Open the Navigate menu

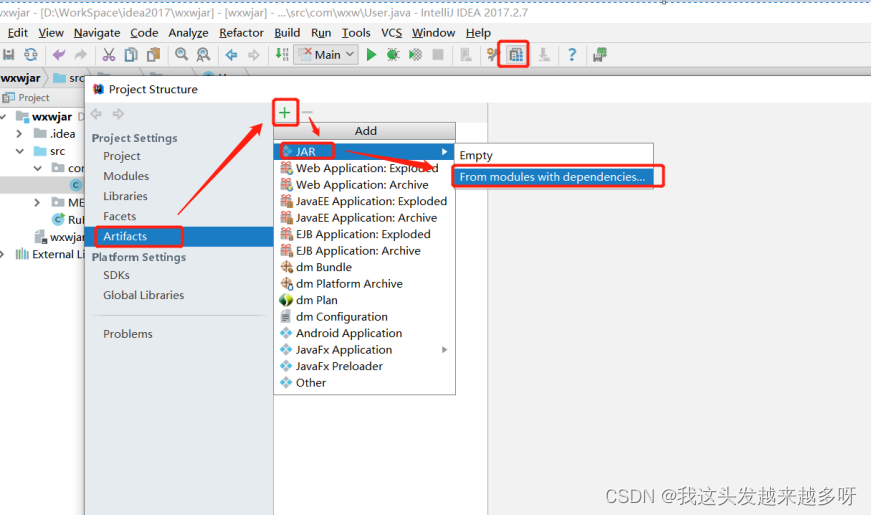97,33
